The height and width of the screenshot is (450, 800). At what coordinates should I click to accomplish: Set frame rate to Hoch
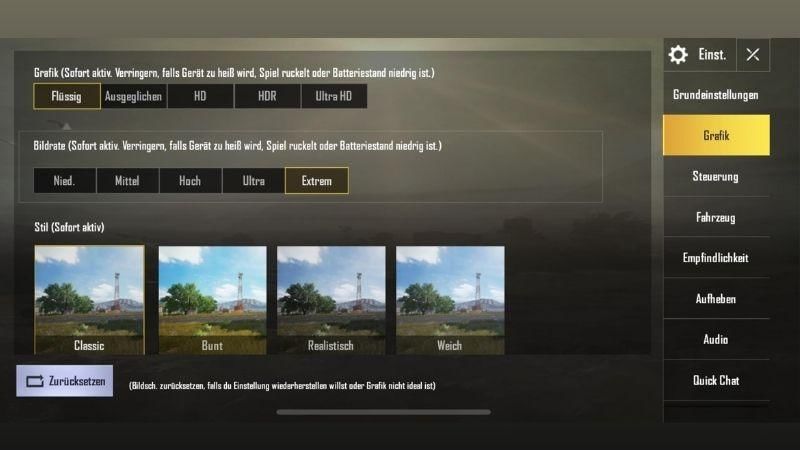tap(190, 181)
